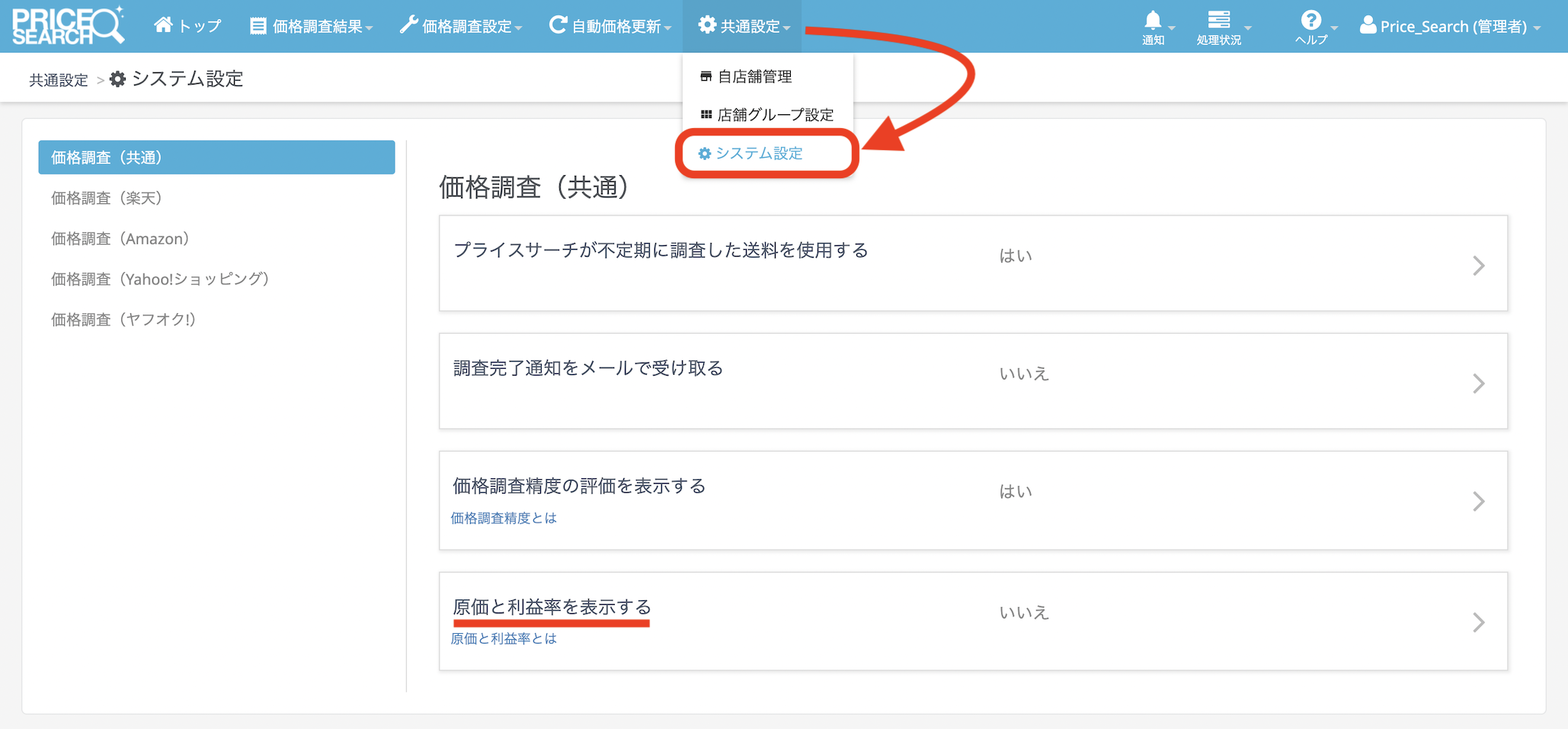1568x729 pixels.
Task: Select 価格調査（楽天） in the sidebar
Action: pyautogui.click(x=107, y=198)
